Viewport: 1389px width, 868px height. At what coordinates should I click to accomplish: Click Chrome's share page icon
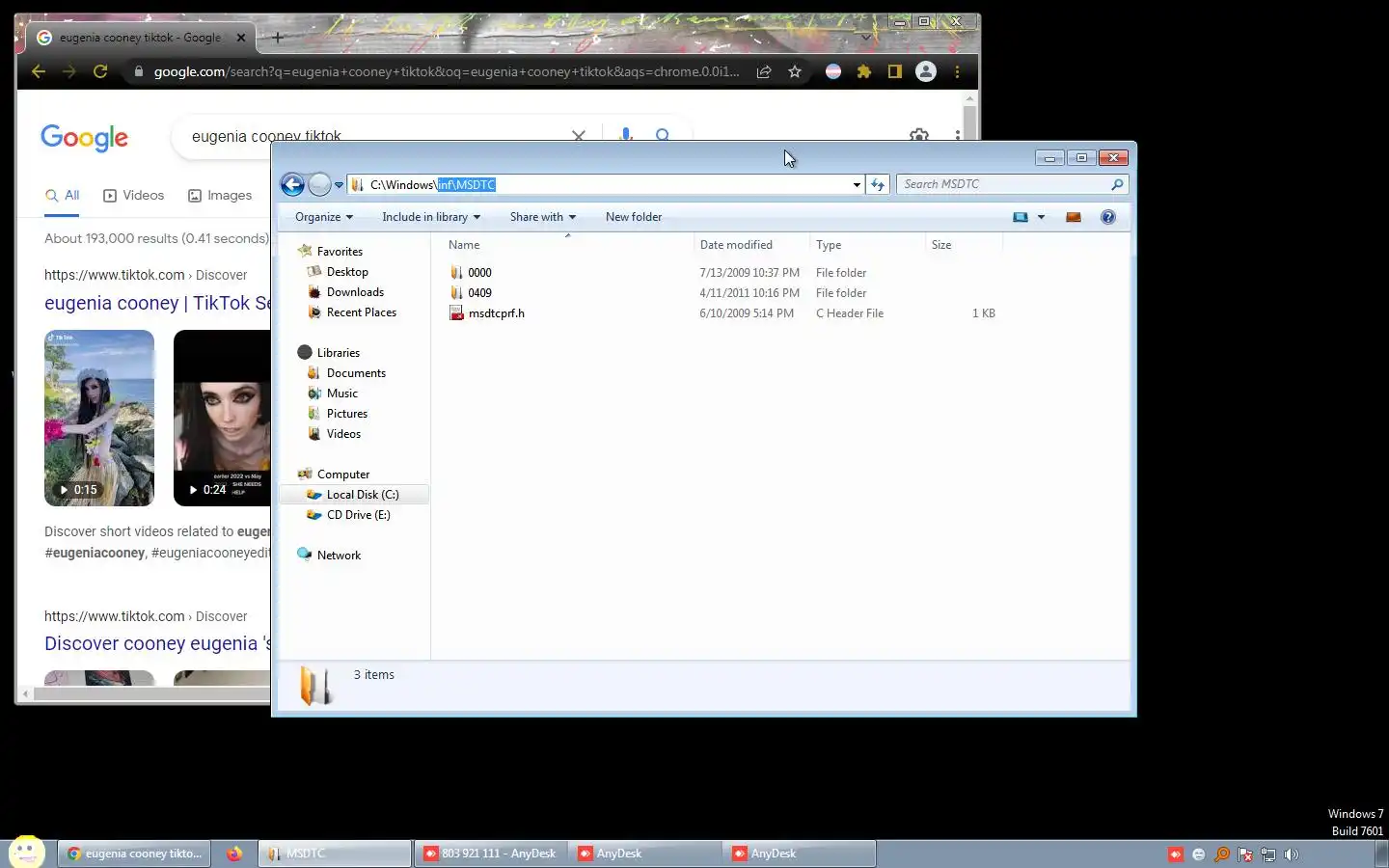tap(764, 71)
